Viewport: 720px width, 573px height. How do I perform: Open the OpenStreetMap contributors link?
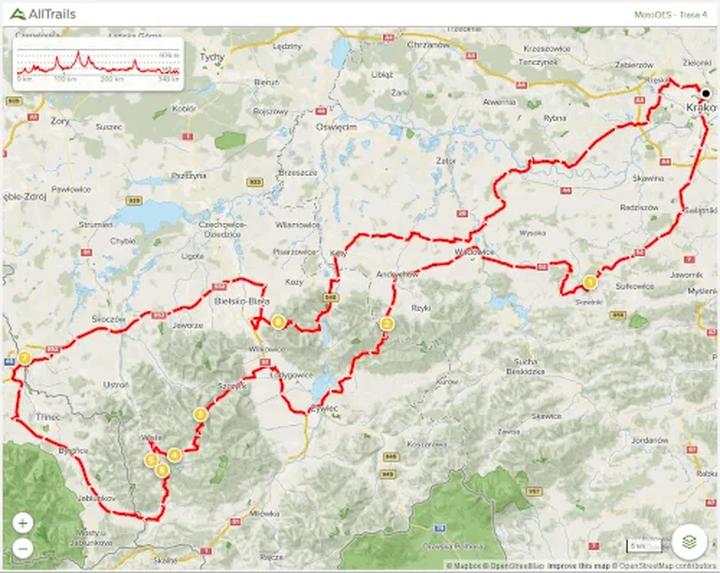pos(666,566)
